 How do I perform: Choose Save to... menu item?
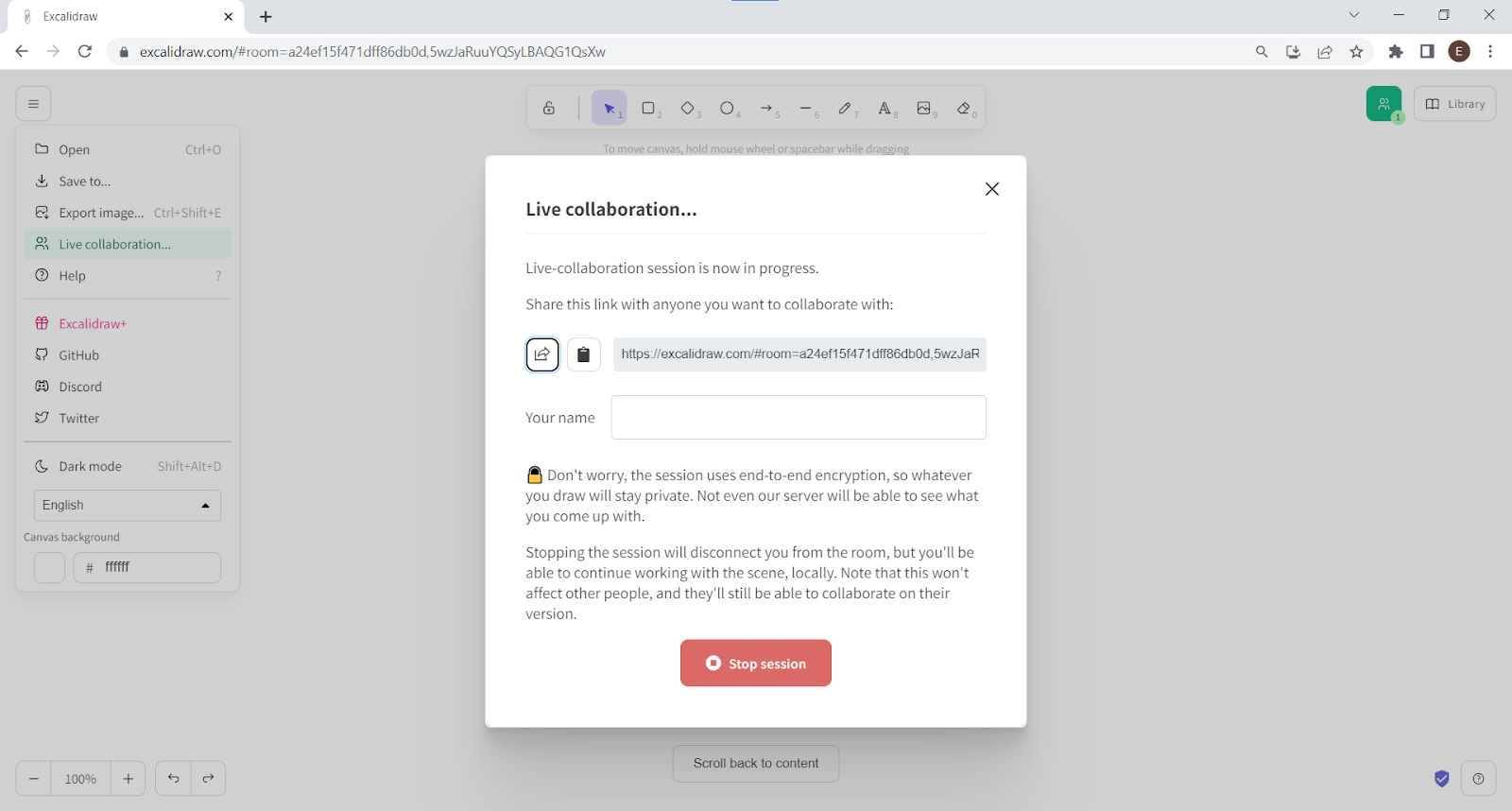coord(128,181)
